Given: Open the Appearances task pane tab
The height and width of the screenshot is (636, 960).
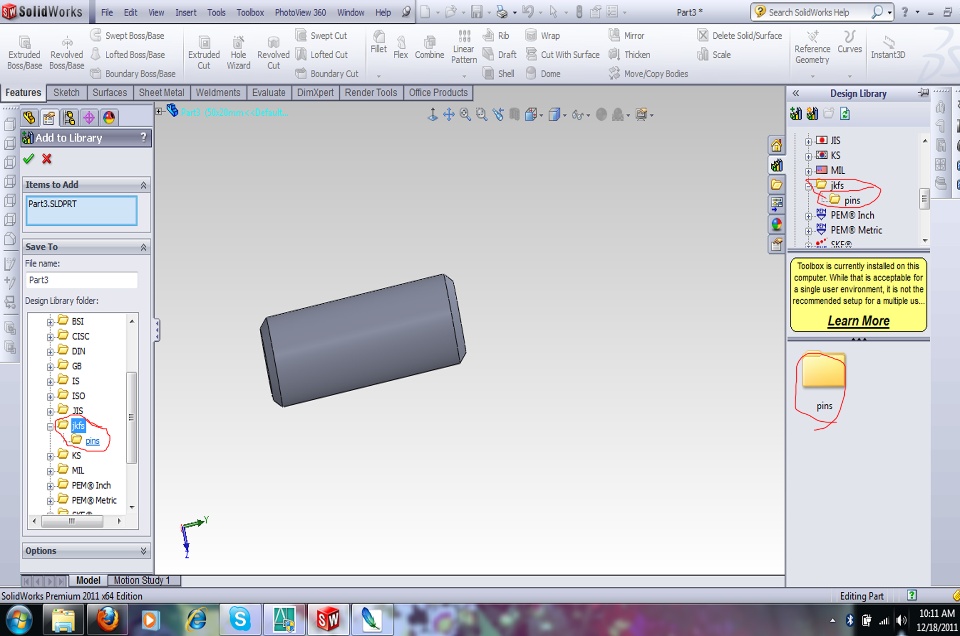Looking at the screenshot, I should (x=776, y=224).
